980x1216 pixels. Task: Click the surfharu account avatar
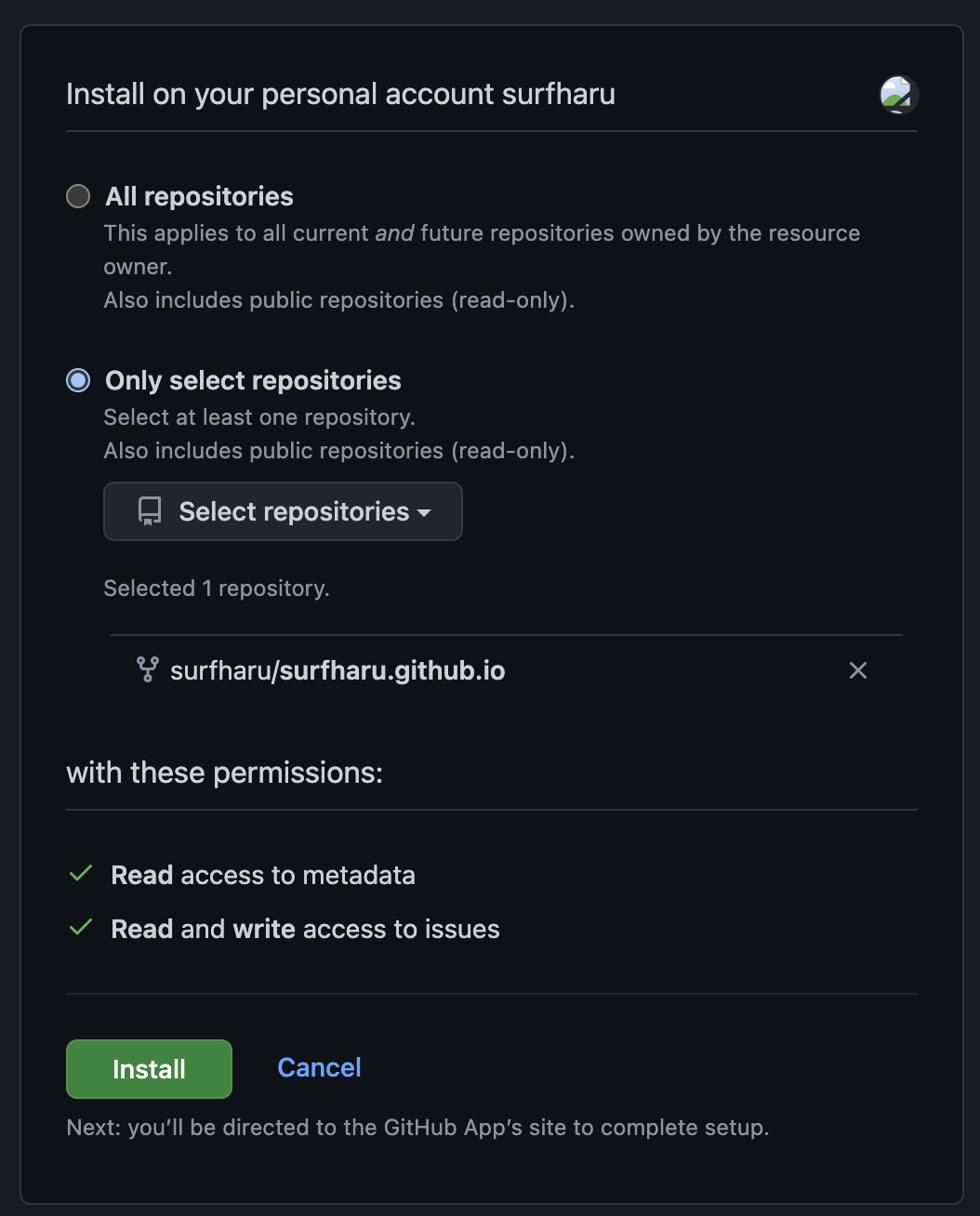898,95
